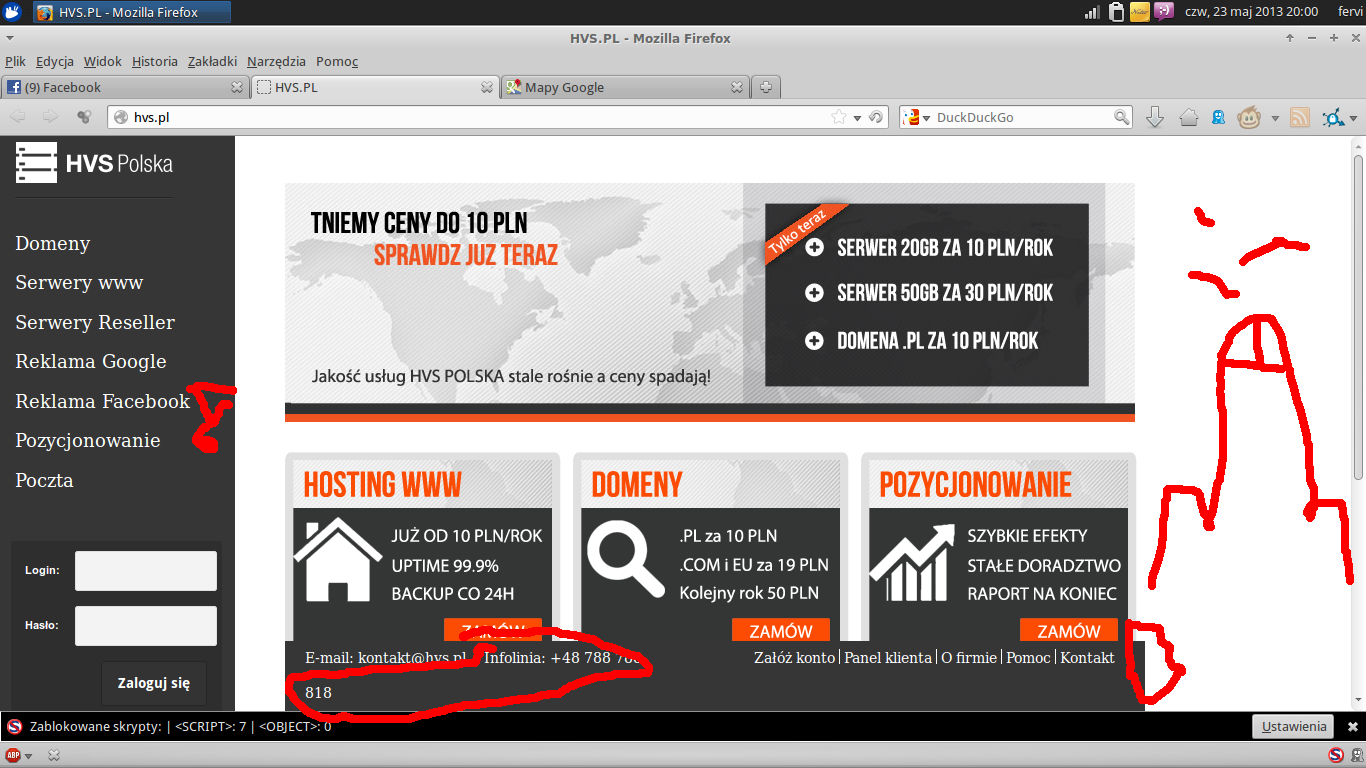Click the Login input field
The width and height of the screenshot is (1366, 768).
[x=146, y=571]
